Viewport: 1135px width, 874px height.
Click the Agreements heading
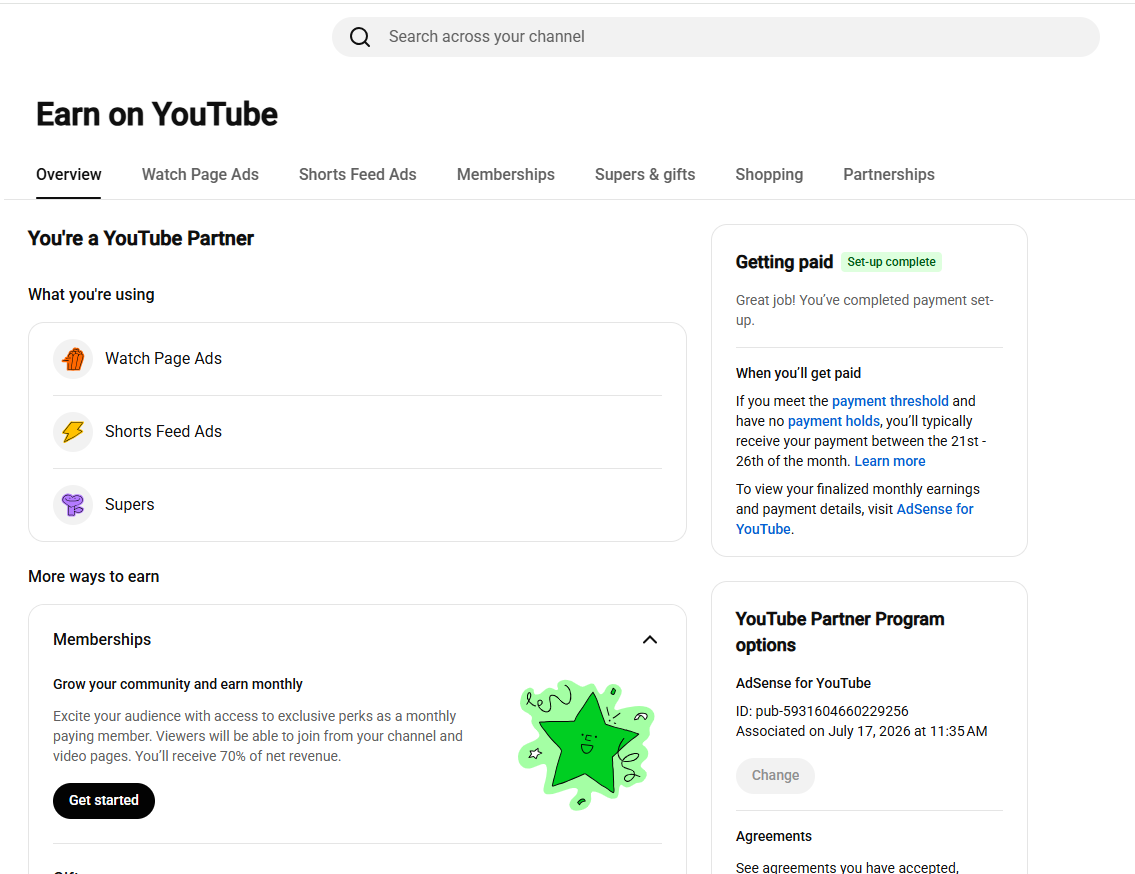(773, 836)
